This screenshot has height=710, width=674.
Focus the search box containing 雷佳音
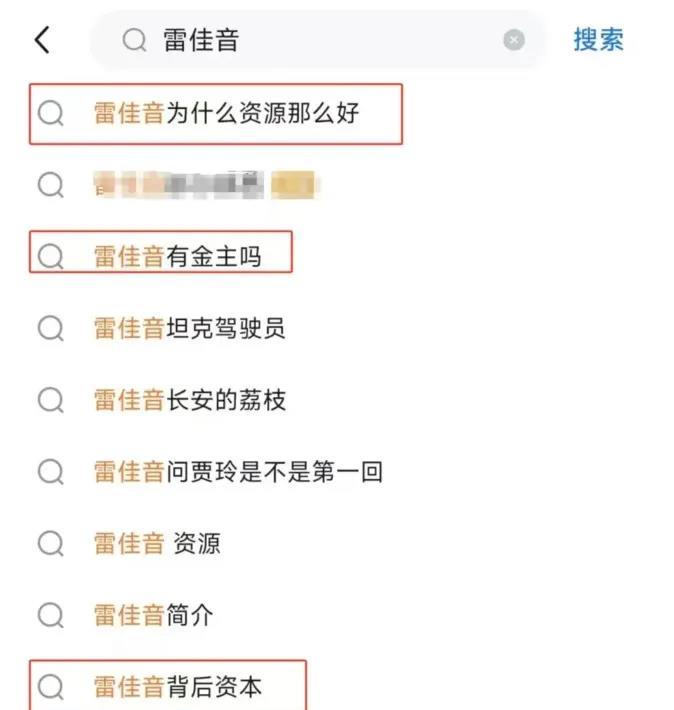318,40
